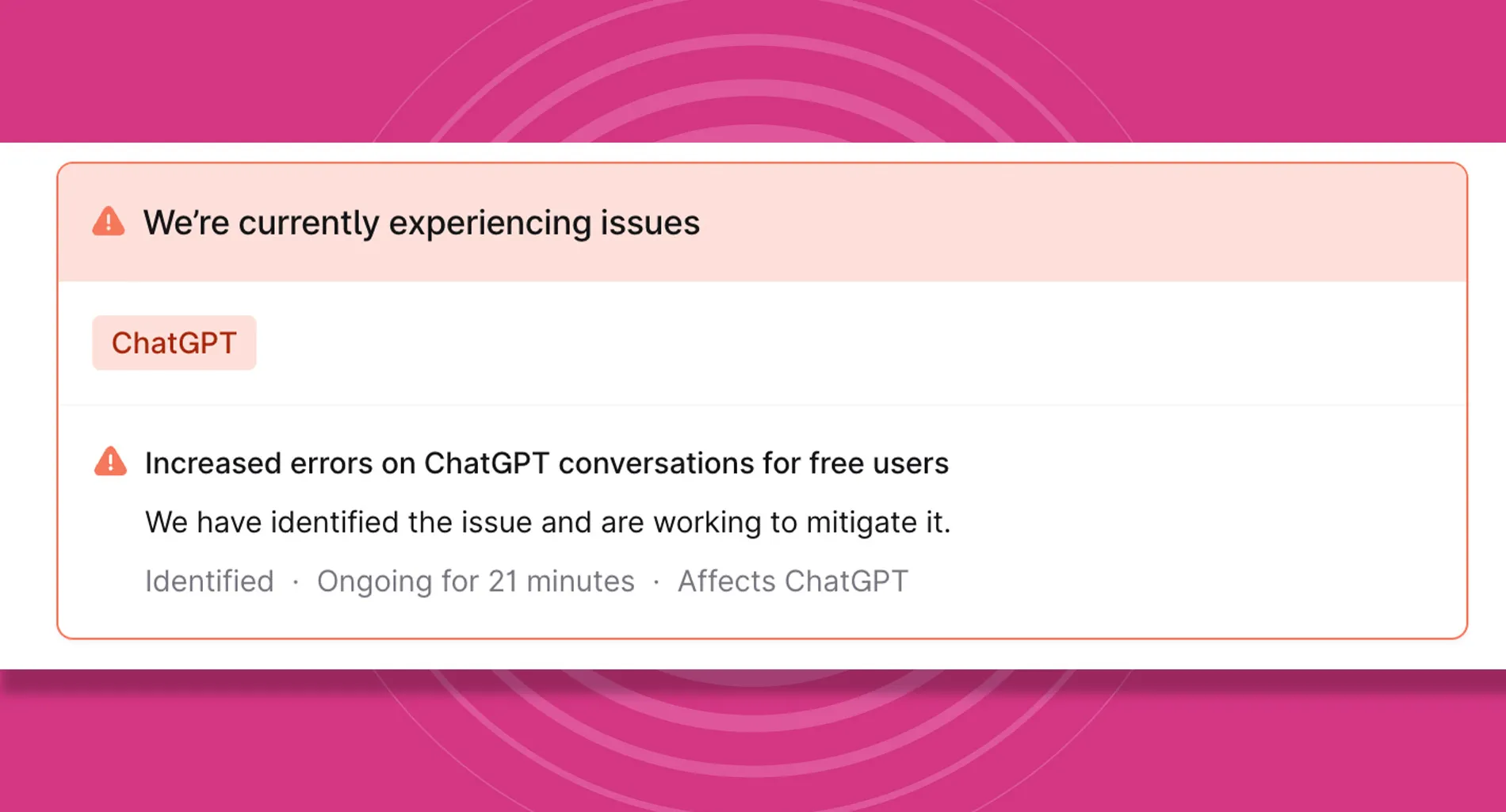Expand the currently experiencing issues banner
The image size is (1506, 812).
click(421, 223)
